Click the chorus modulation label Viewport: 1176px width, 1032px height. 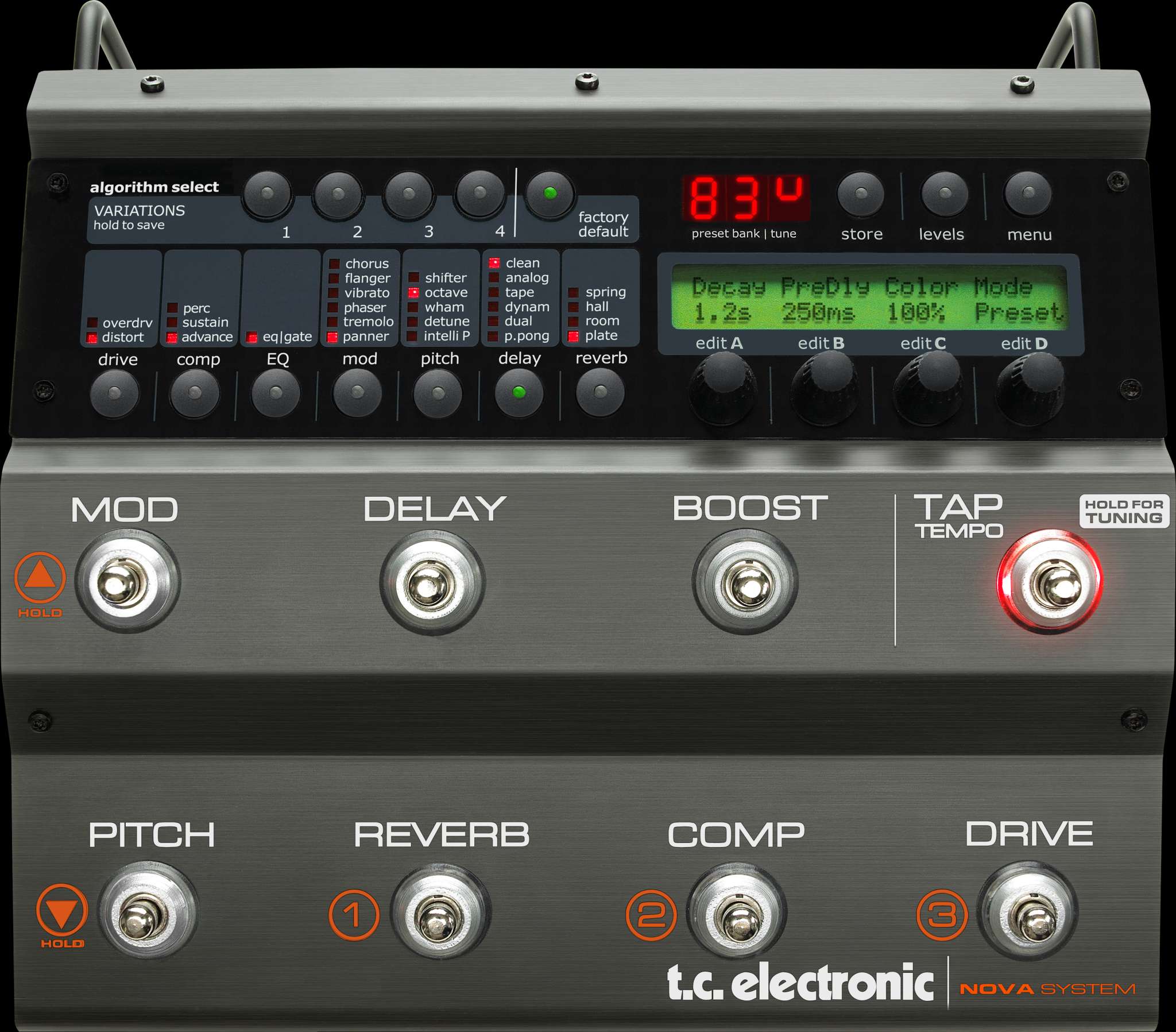coord(367,264)
